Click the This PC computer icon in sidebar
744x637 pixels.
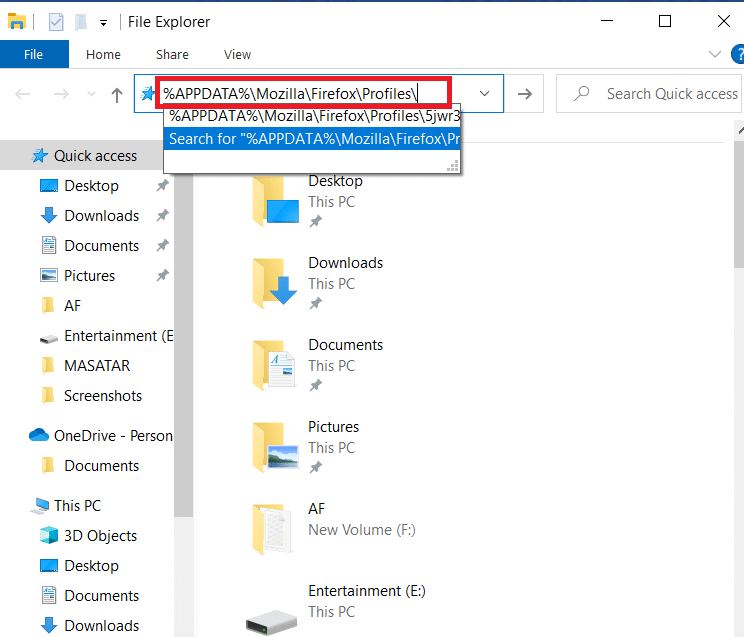(39, 506)
